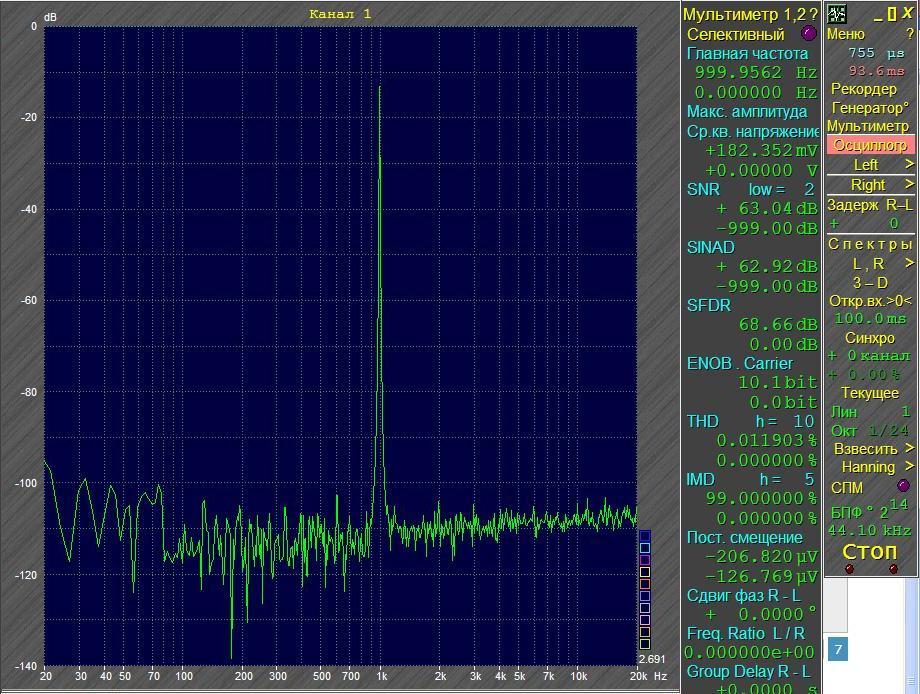The width and height of the screenshot is (920, 694).
Task: Click the analyzer logo icon beside the window controls
Action: pyautogui.click(x=836, y=13)
